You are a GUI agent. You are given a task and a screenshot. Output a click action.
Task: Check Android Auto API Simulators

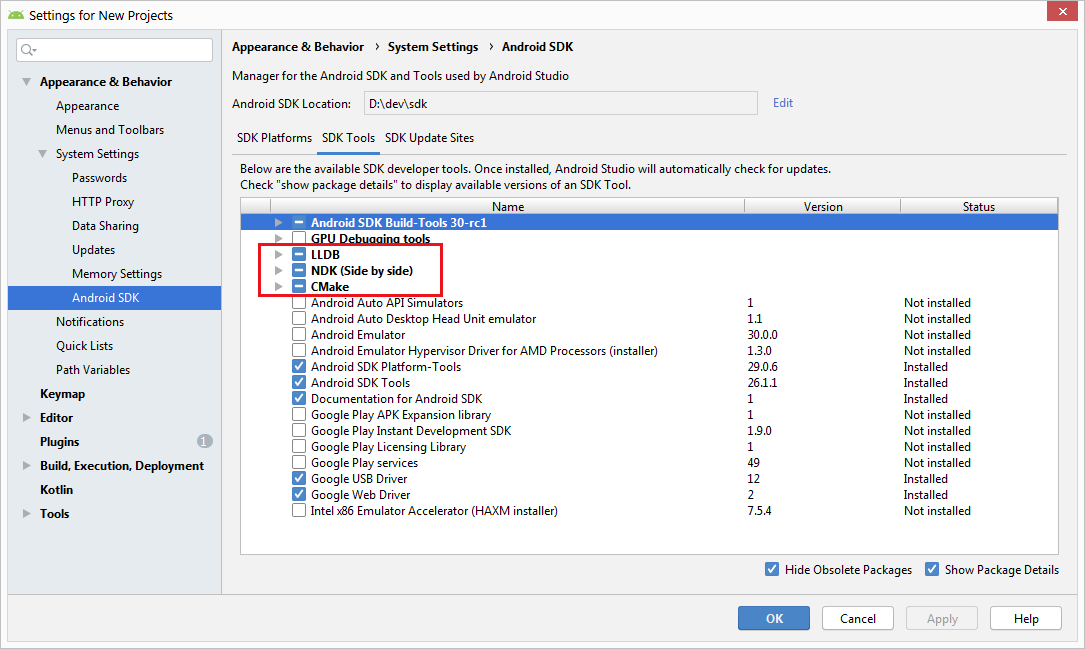pyautogui.click(x=299, y=302)
